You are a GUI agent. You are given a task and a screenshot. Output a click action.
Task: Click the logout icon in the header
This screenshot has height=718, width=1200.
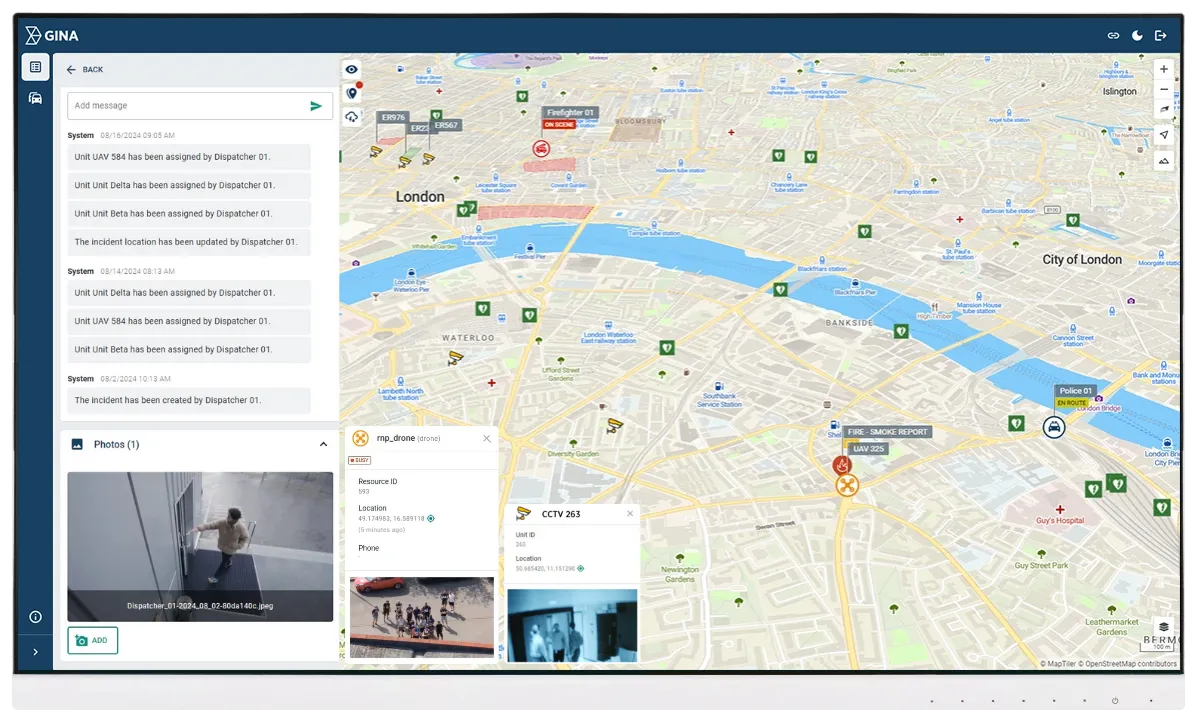1161,36
